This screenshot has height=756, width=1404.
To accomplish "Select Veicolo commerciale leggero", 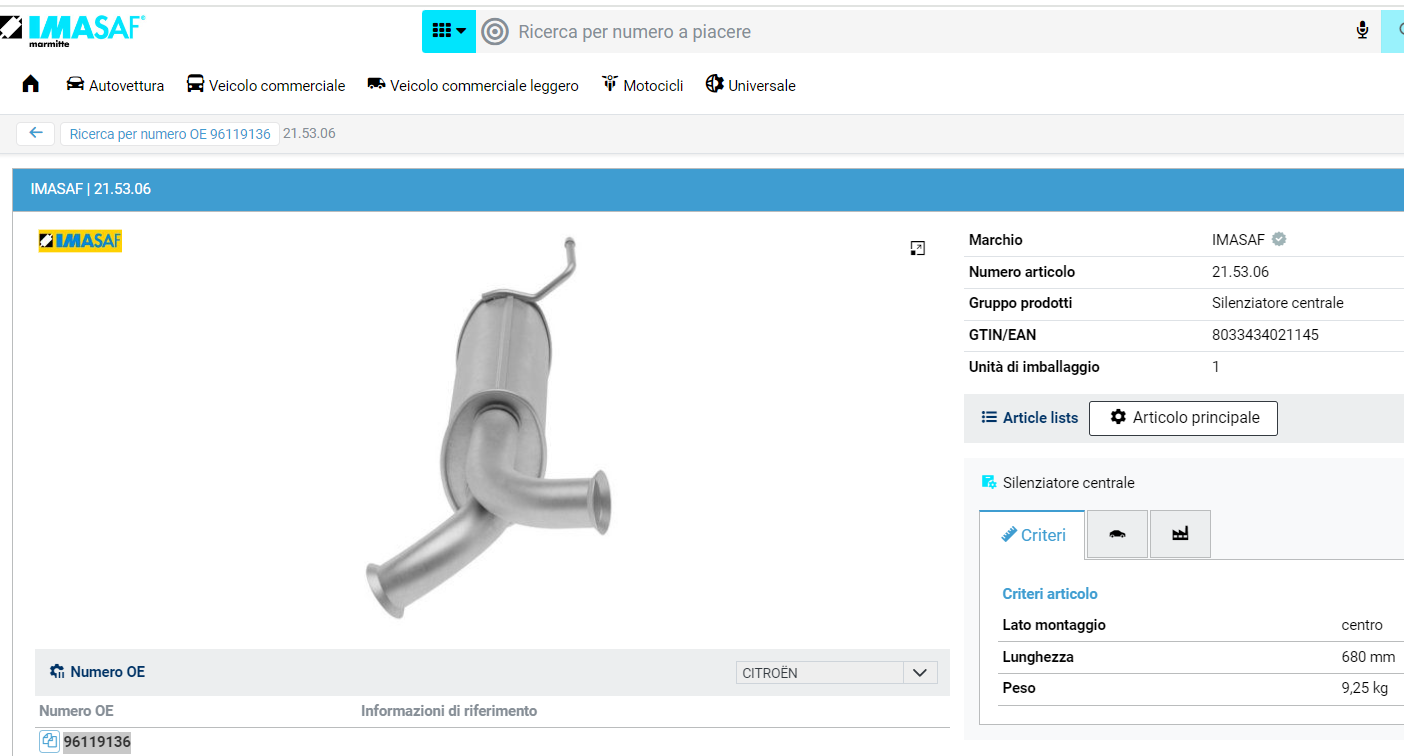I will tap(473, 85).
